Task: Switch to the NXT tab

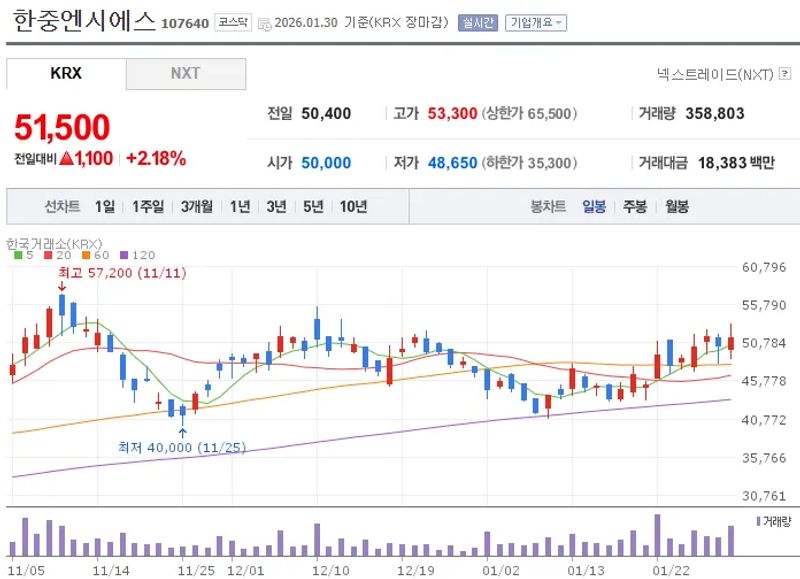Action: pyautogui.click(x=186, y=73)
